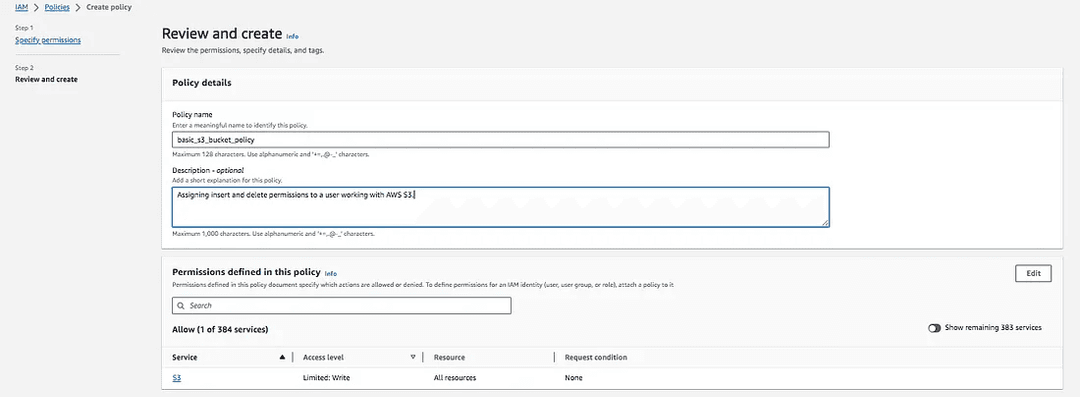
Task: Sort by Service column ascending arrow
Action: tap(282, 357)
